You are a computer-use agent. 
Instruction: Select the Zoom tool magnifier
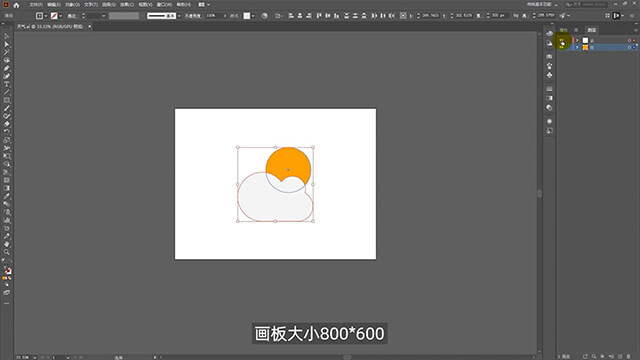[7, 252]
